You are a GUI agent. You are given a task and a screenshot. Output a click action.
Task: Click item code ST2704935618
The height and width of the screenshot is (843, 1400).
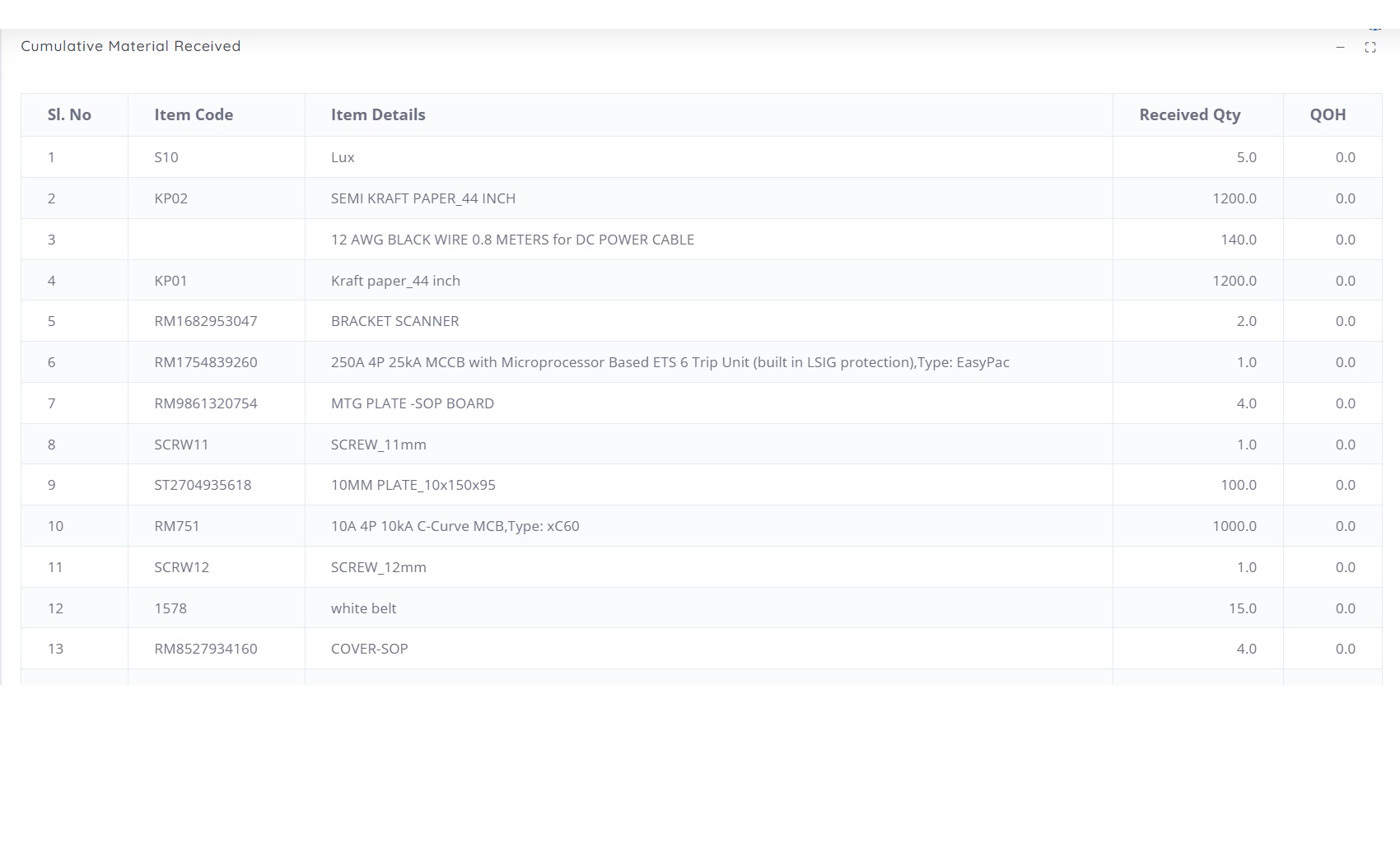[x=203, y=485]
